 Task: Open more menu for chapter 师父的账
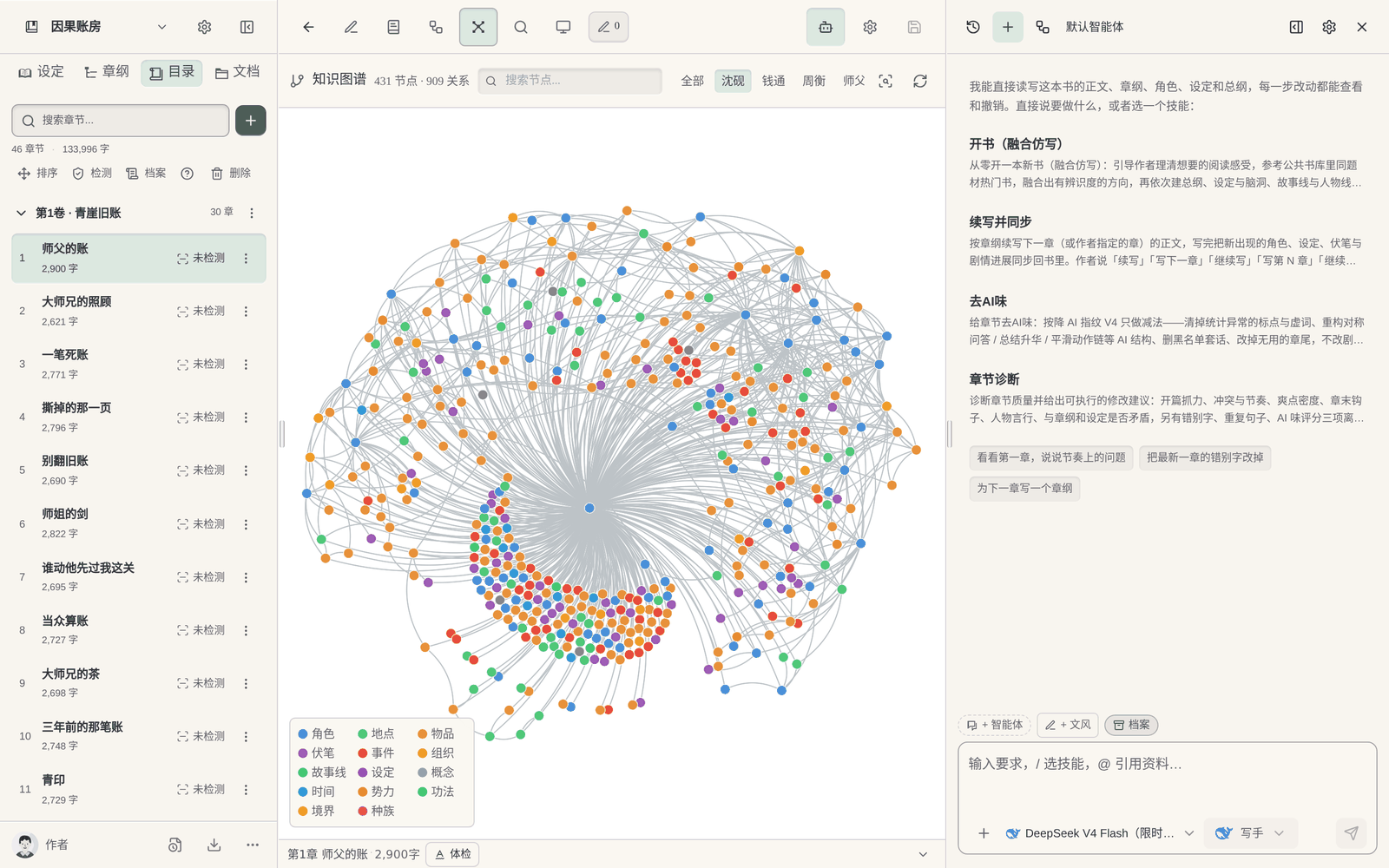(246, 259)
